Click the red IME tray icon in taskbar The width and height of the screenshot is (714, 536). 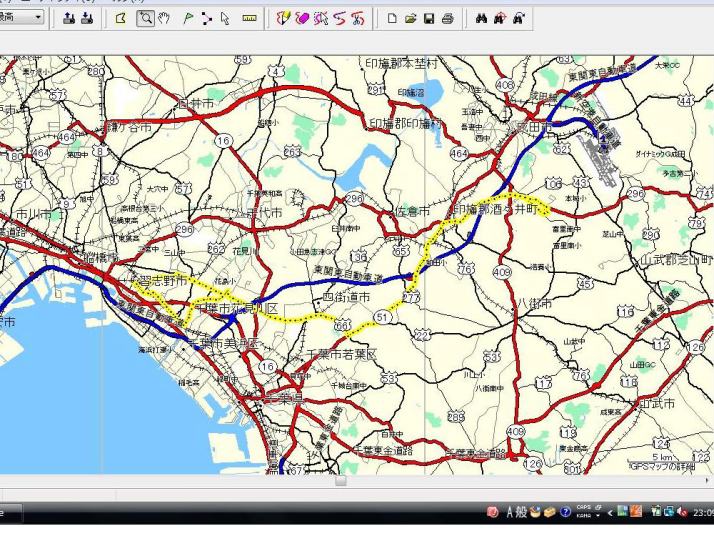pyautogui.click(x=493, y=512)
